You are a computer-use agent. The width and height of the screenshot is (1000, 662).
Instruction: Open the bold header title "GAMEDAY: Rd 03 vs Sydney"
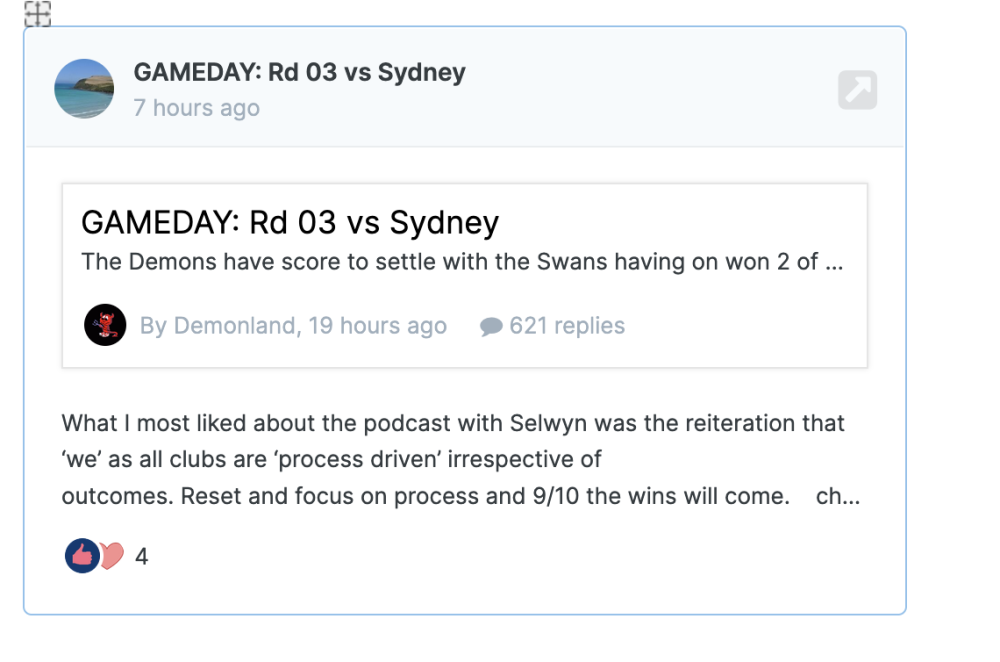(x=299, y=73)
